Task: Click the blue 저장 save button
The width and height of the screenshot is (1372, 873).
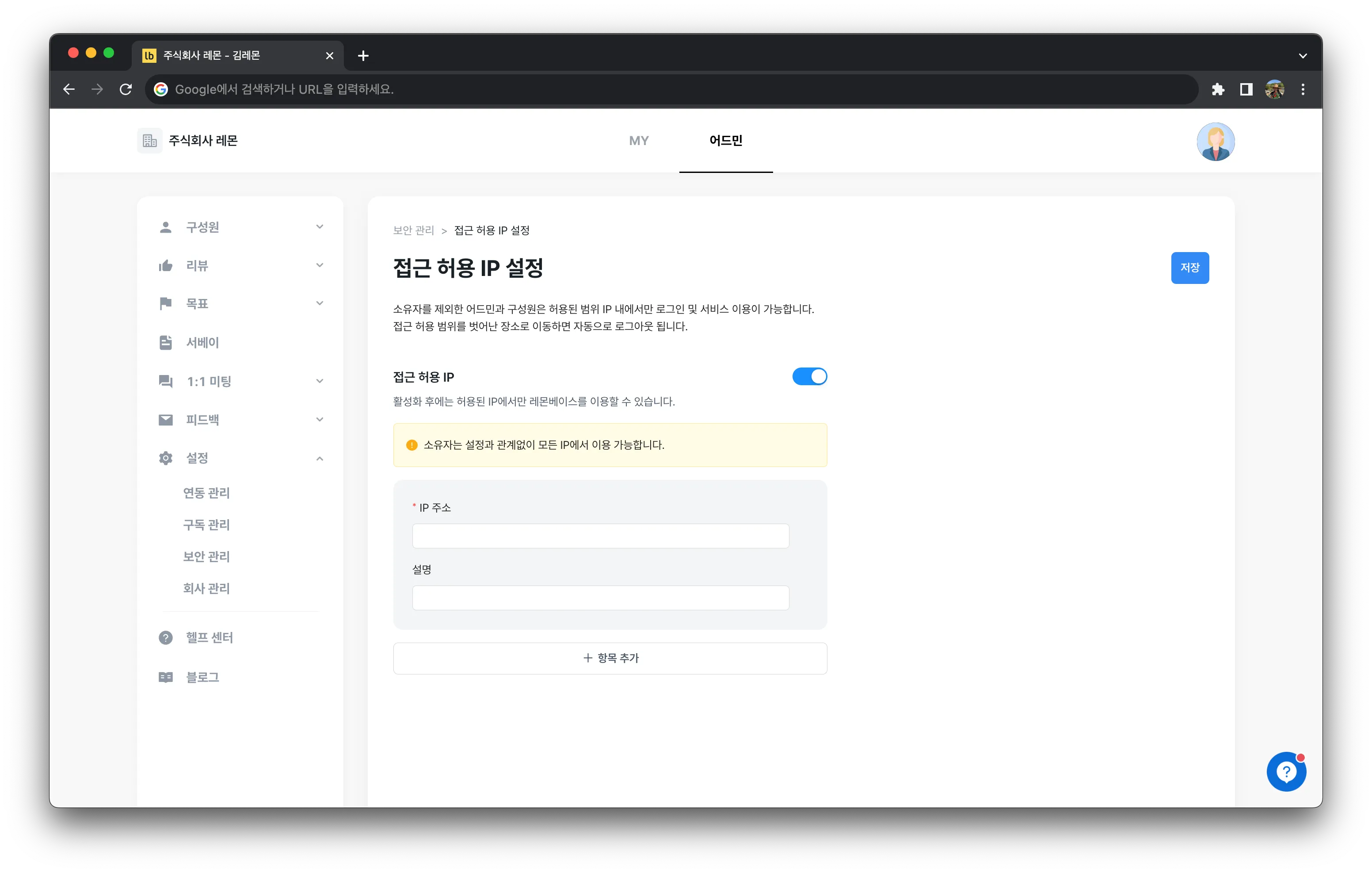Action: (1190, 268)
